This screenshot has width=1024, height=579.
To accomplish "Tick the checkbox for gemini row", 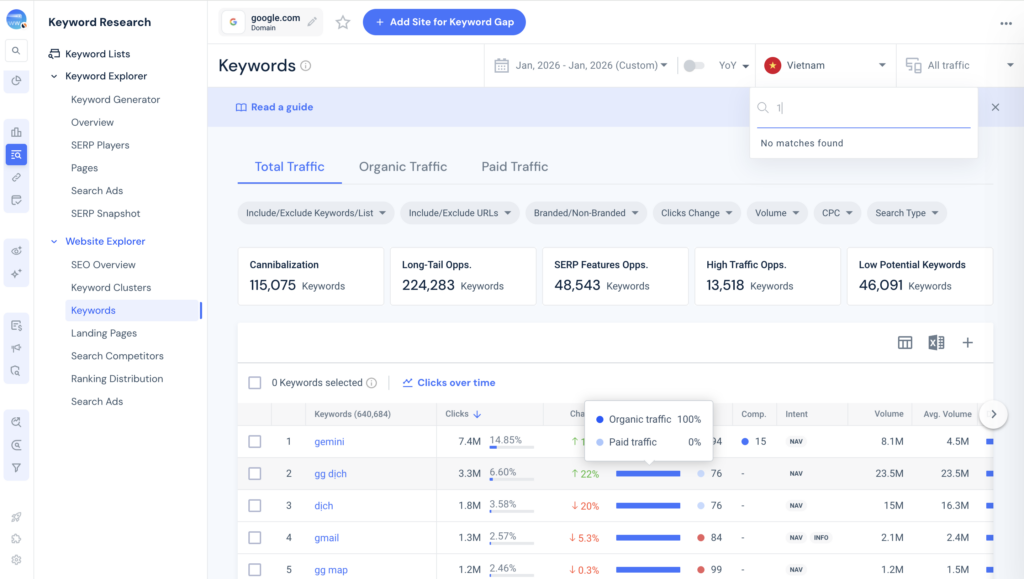I will pos(255,441).
